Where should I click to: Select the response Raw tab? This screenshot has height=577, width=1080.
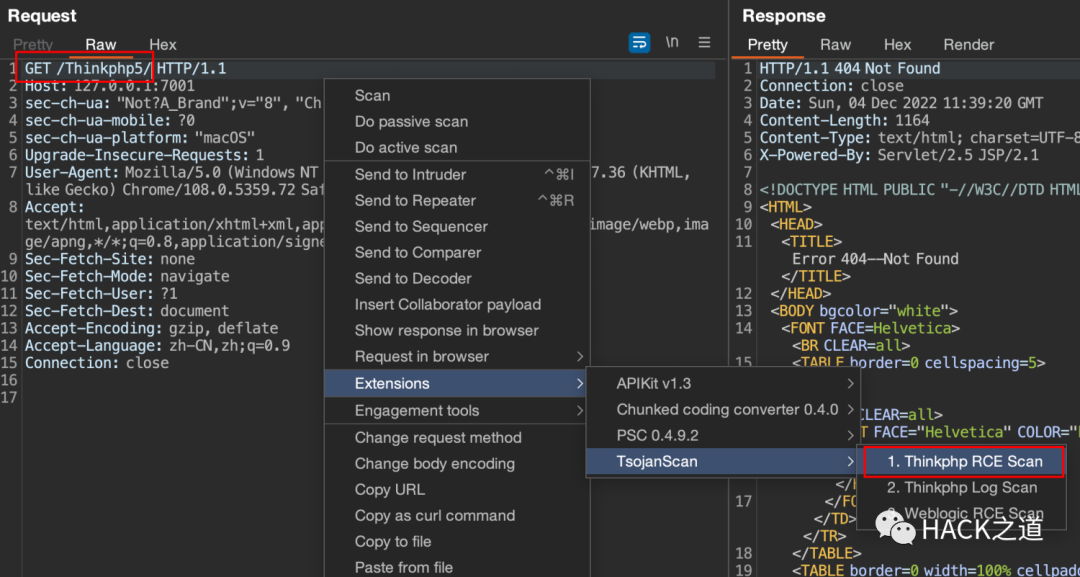pyautogui.click(x=835, y=45)
